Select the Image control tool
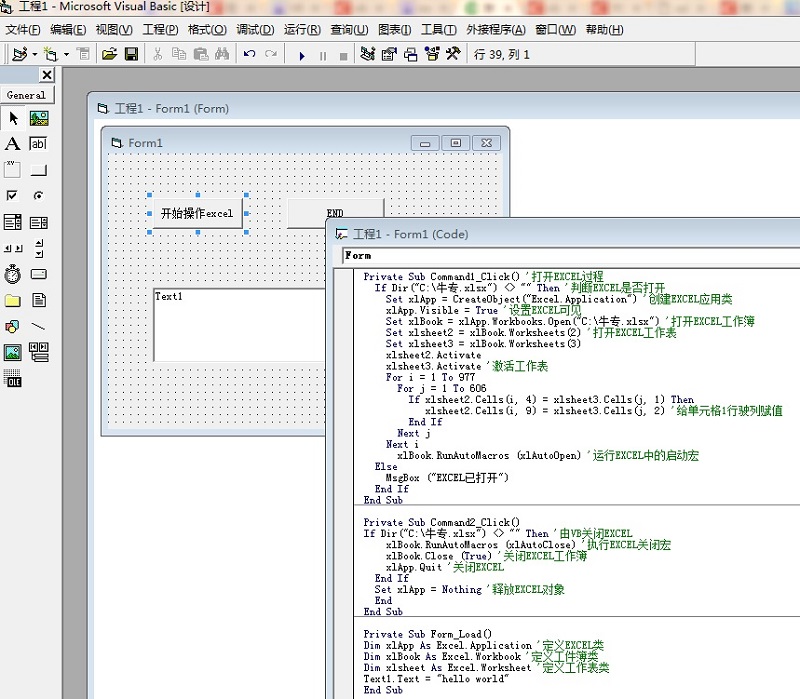 pos(12,352)
